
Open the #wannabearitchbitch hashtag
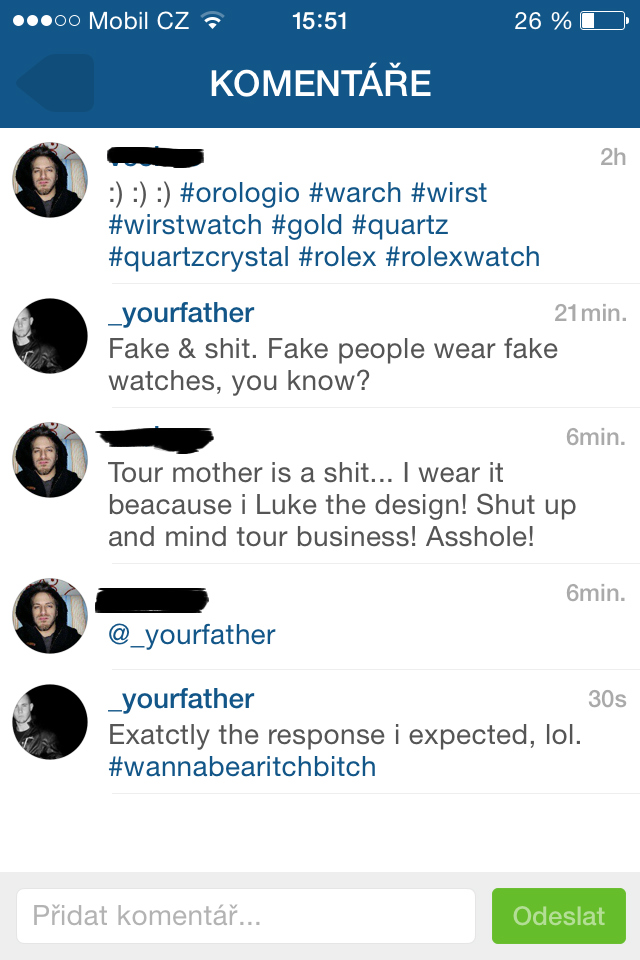[x=242, y=767]
